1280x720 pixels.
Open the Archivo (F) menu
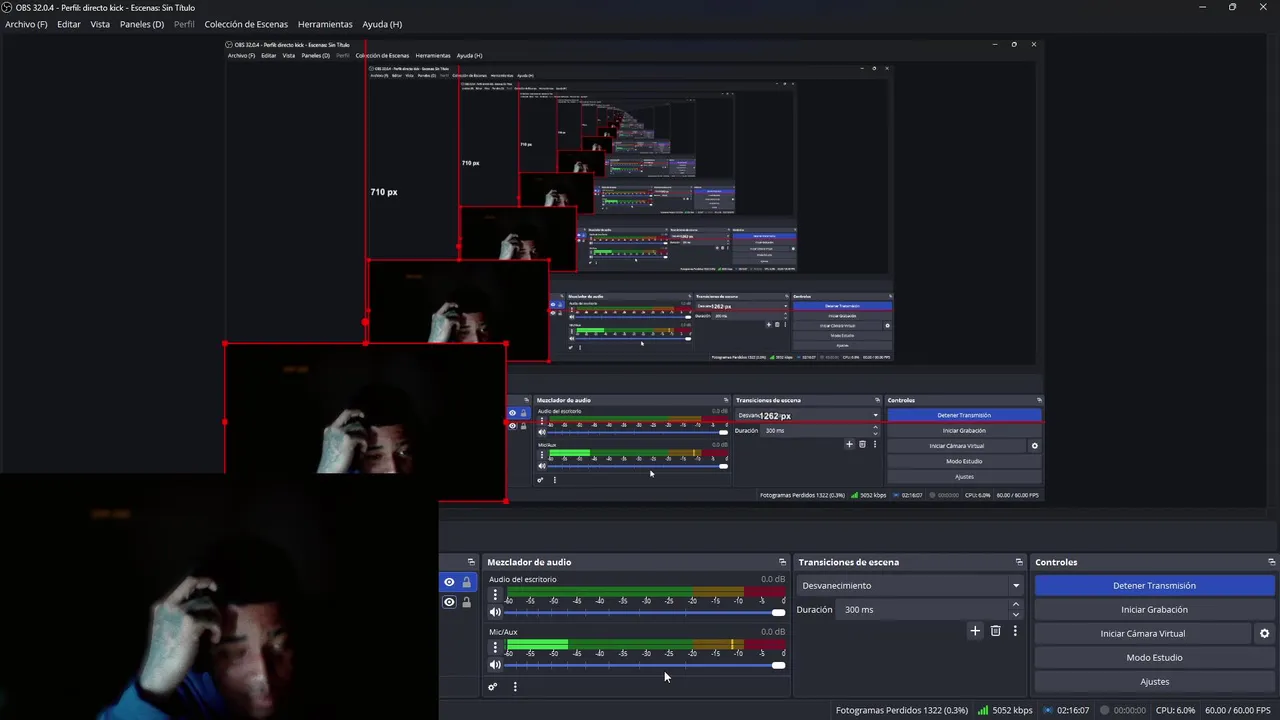click(x=26, y=24)
